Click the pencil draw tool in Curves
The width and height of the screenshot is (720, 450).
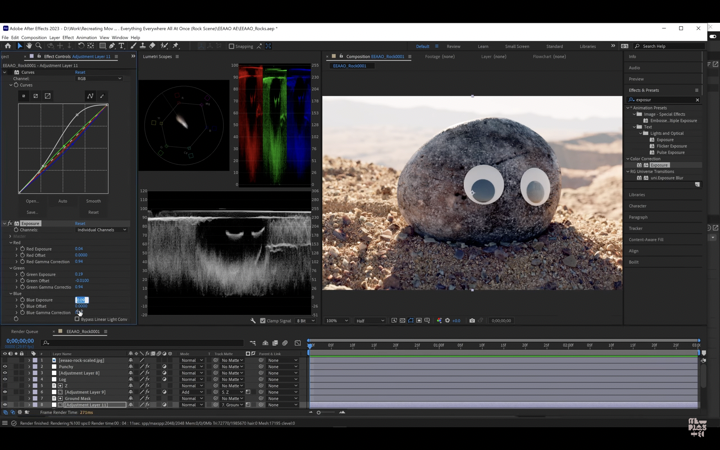click(102, 96)
